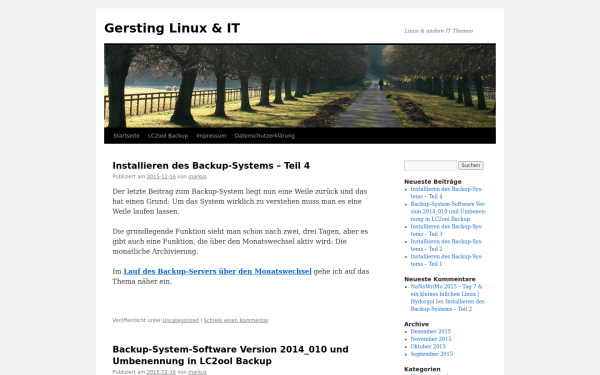This screenshot has height=375, width=600.
Task: Open Datenschutzerklärung in the navigation bar
Action: [265, 135]
